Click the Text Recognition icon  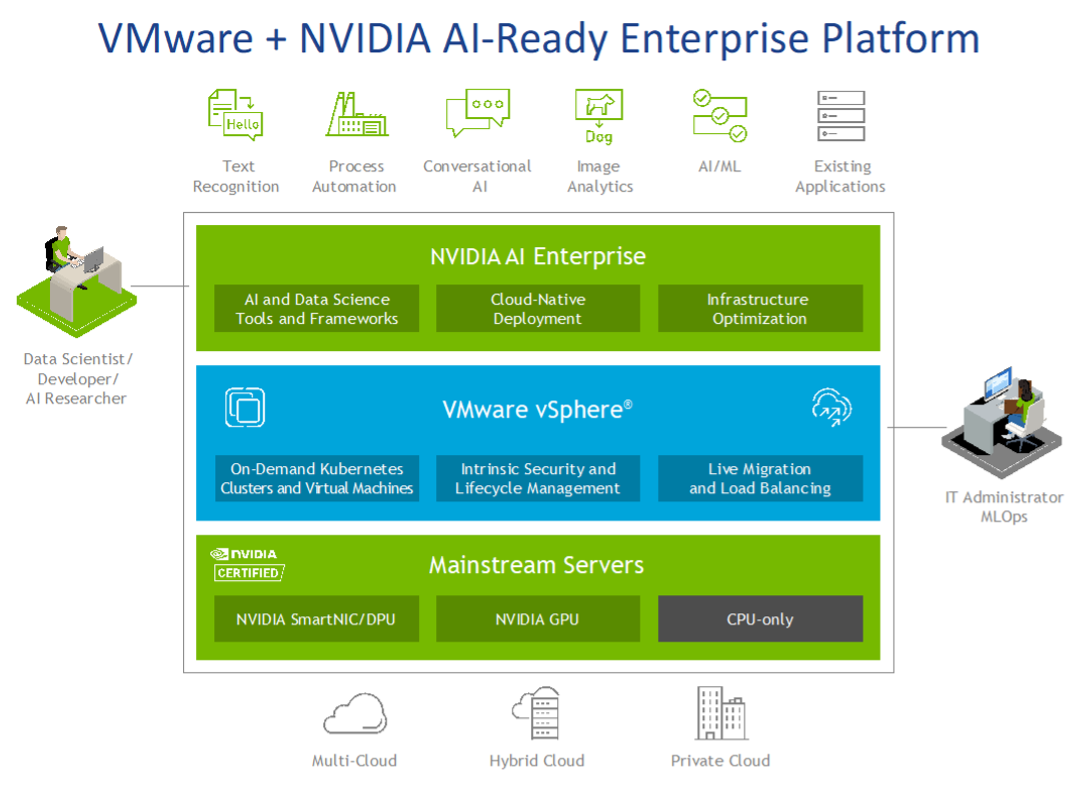click(235, 114)
